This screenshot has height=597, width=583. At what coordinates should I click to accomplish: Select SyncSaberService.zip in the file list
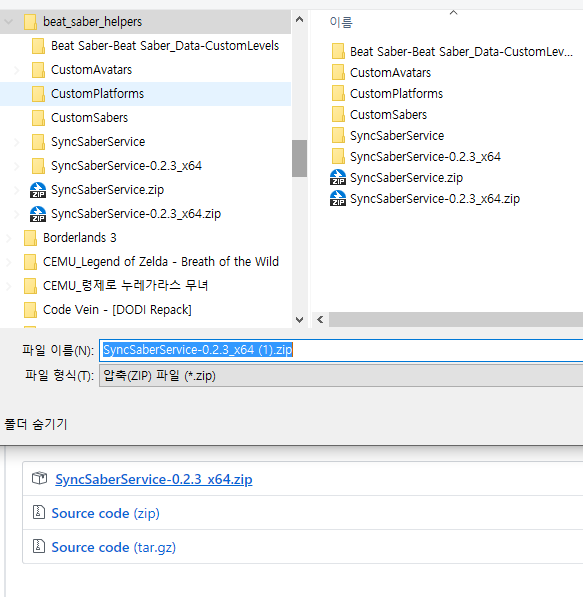[x=406, y=177]
